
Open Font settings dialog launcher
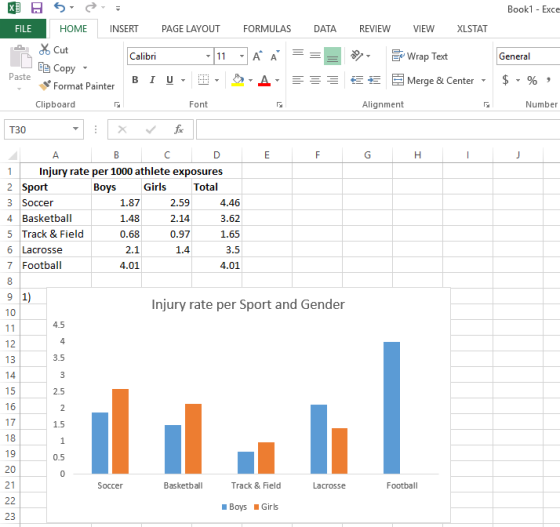click(x=279, y=105)
